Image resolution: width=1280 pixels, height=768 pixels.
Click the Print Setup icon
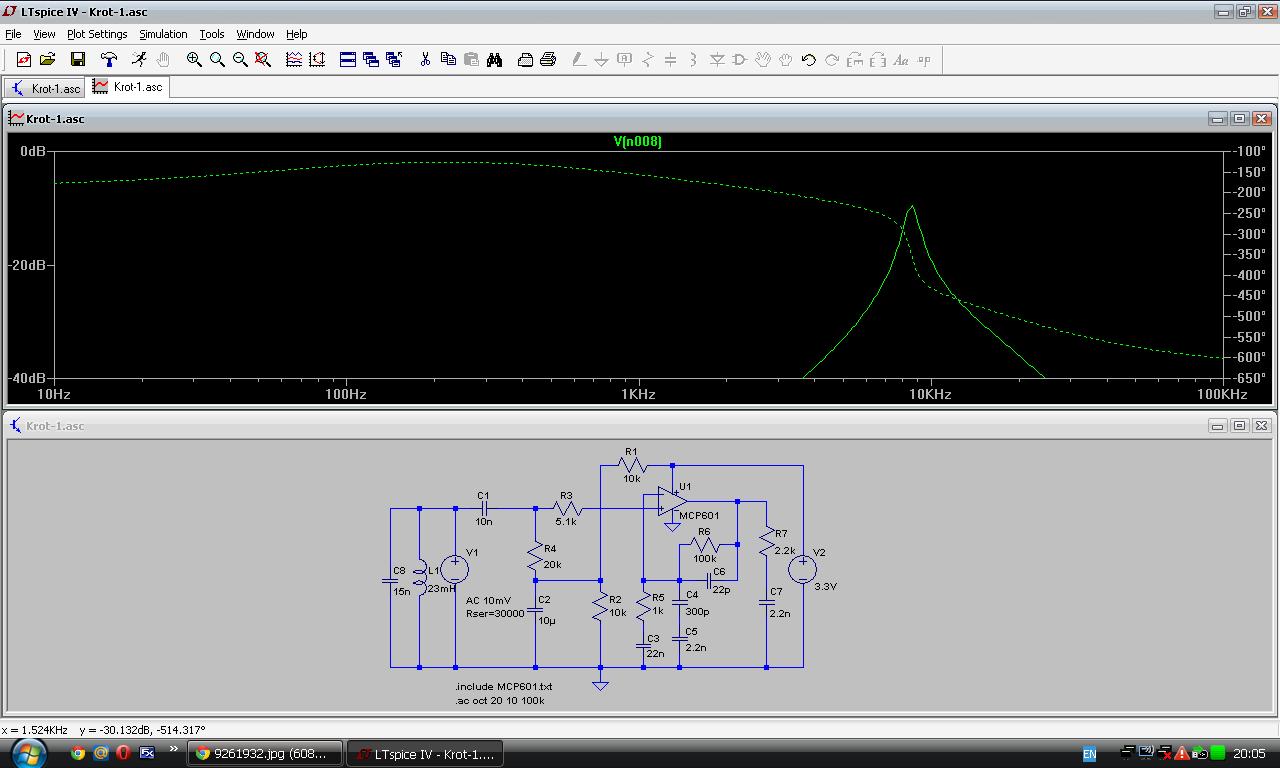click(525, 60)
